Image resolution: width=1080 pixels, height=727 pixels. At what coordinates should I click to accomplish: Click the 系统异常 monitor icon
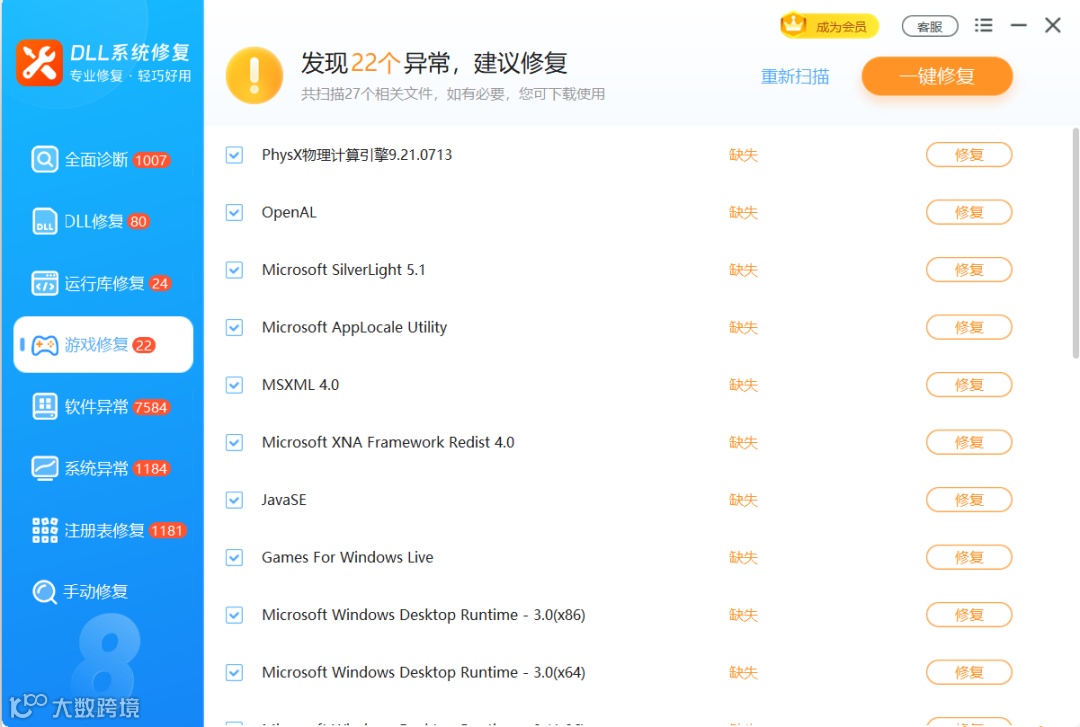tap(45, 469)
